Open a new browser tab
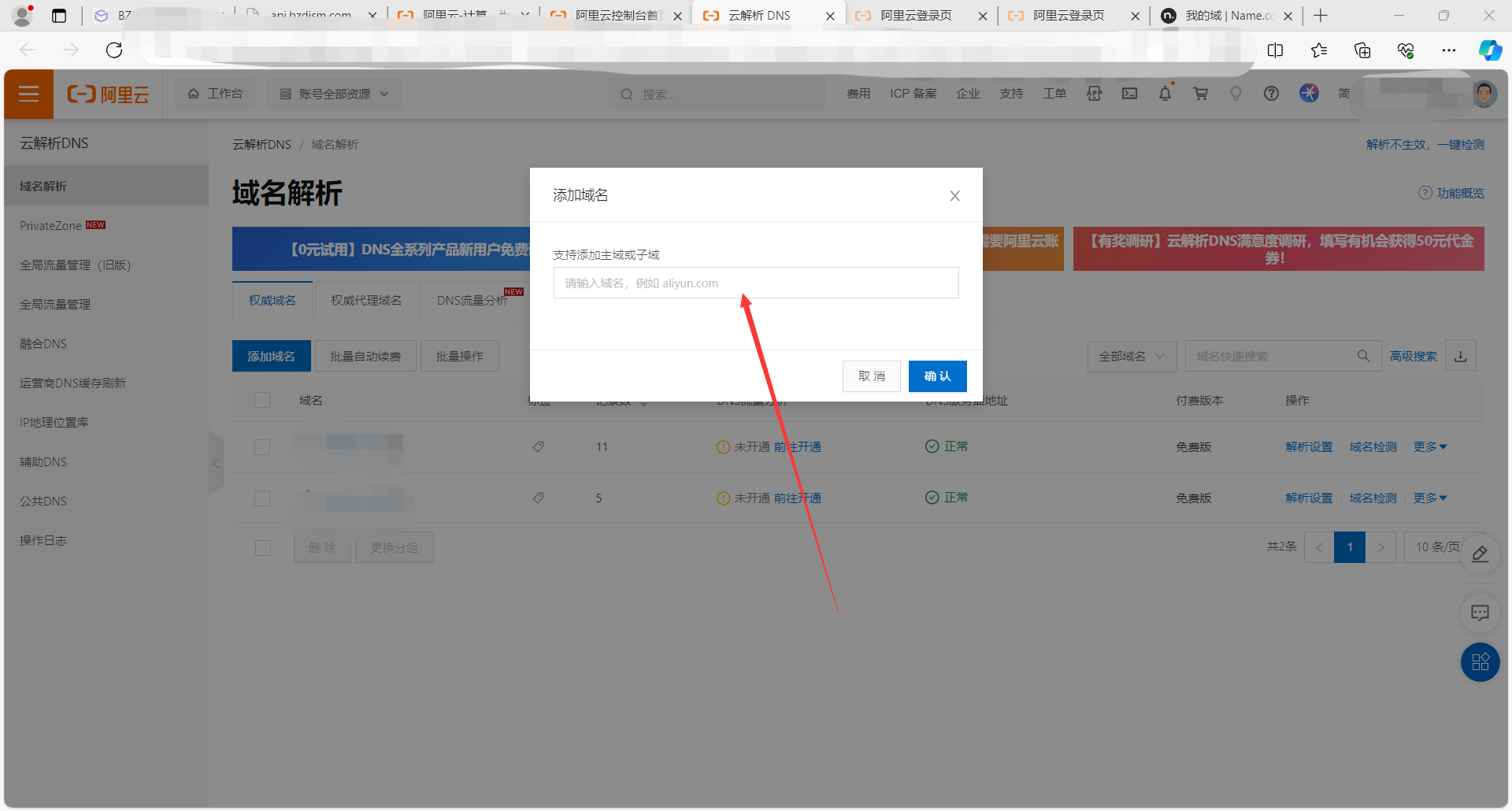 (1321, 16)
